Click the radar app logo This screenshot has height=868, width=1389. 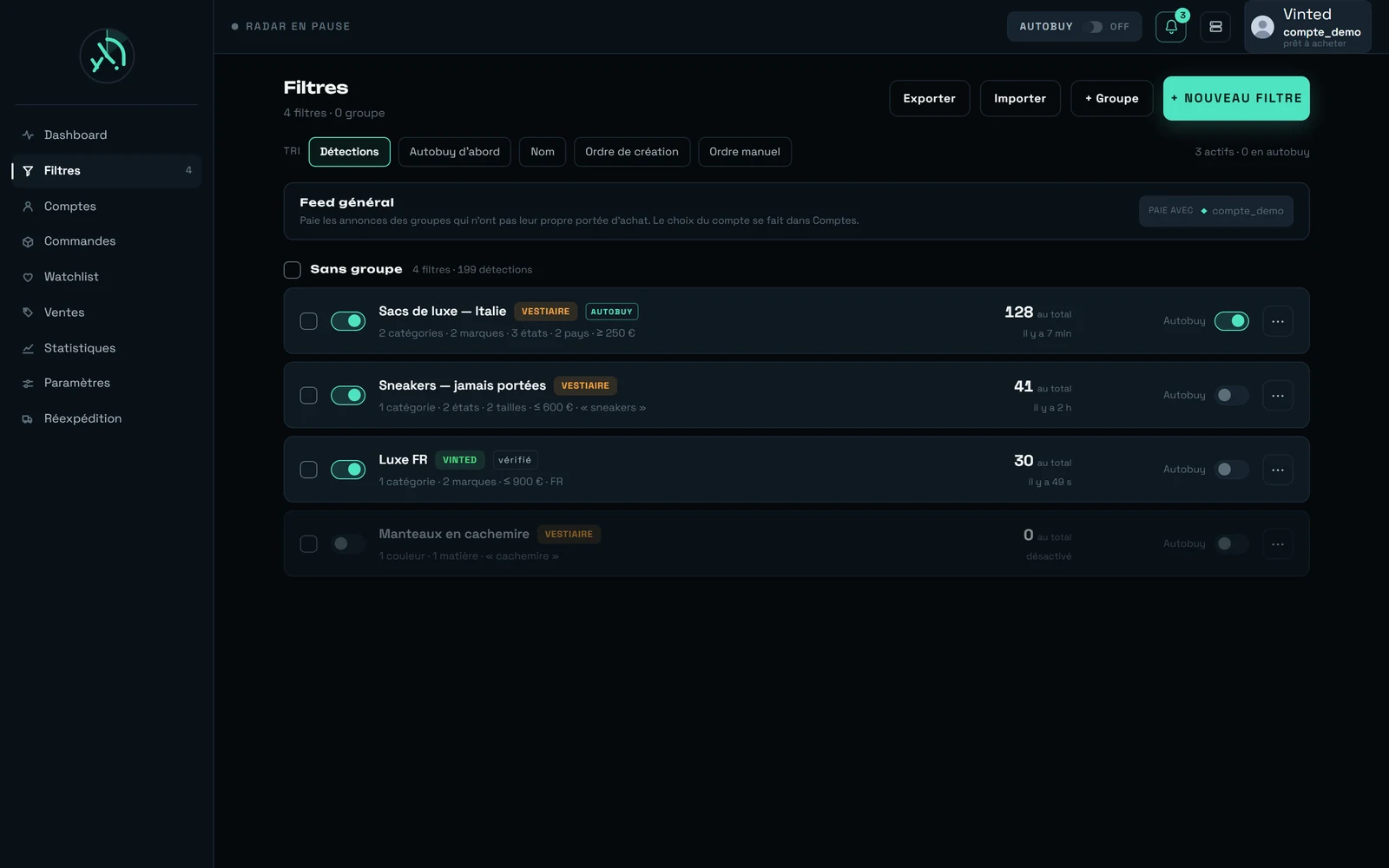point(107,56)
